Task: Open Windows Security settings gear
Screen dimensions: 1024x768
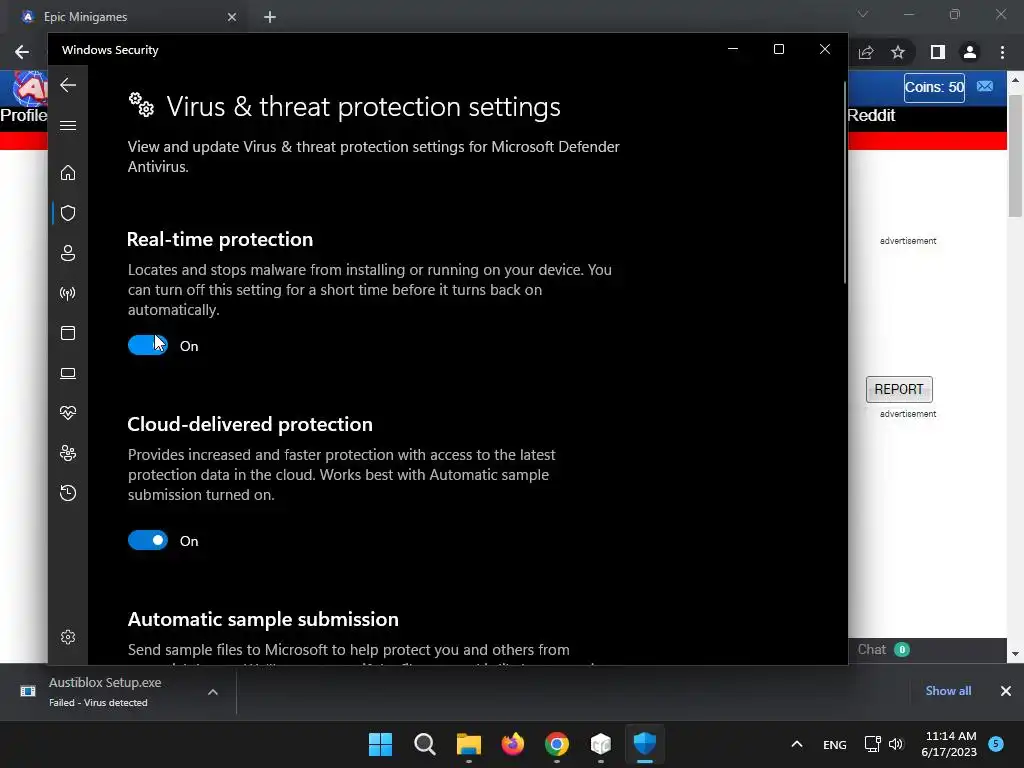Action: tap(68, 637)
